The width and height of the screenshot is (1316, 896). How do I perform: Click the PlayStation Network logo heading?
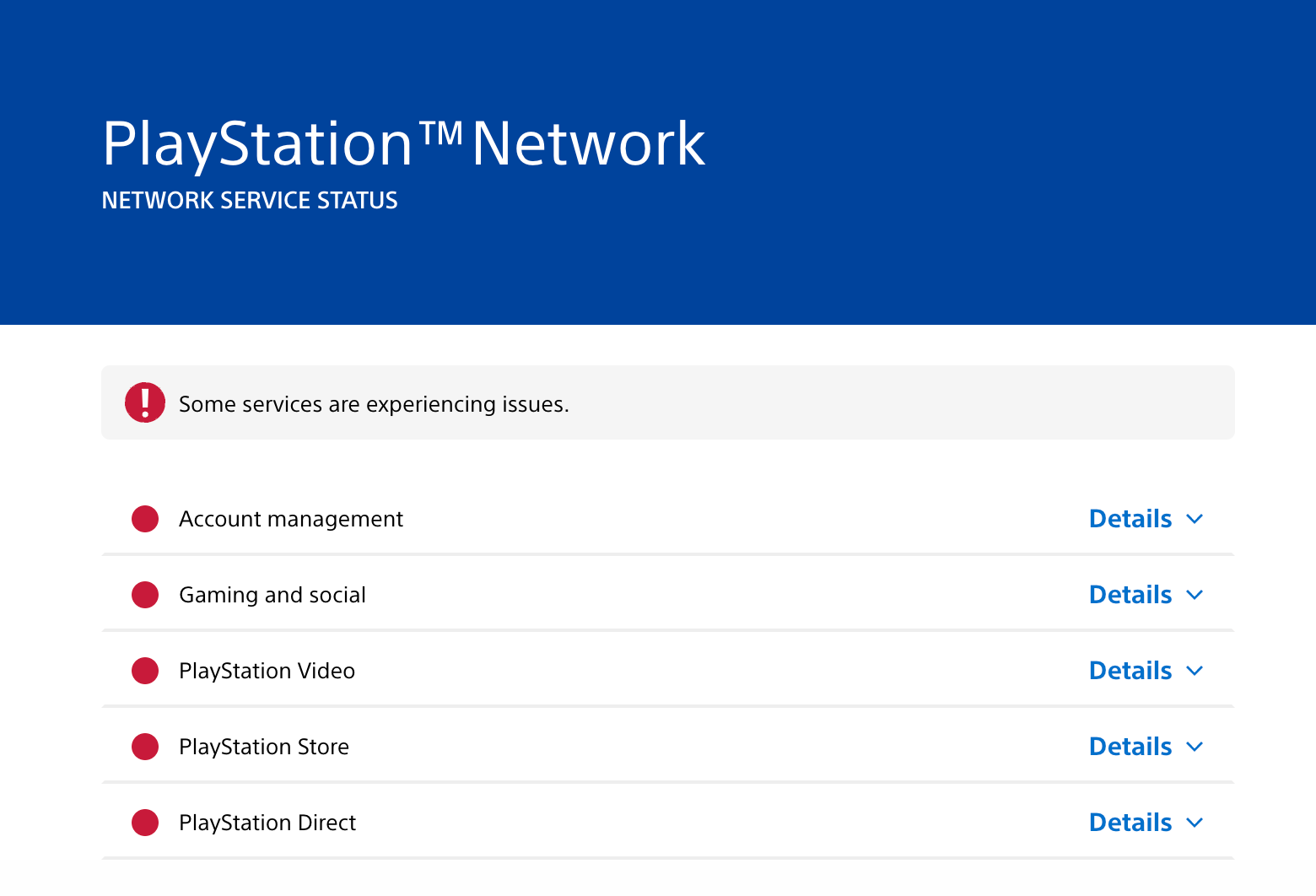[x=403, y=143]
